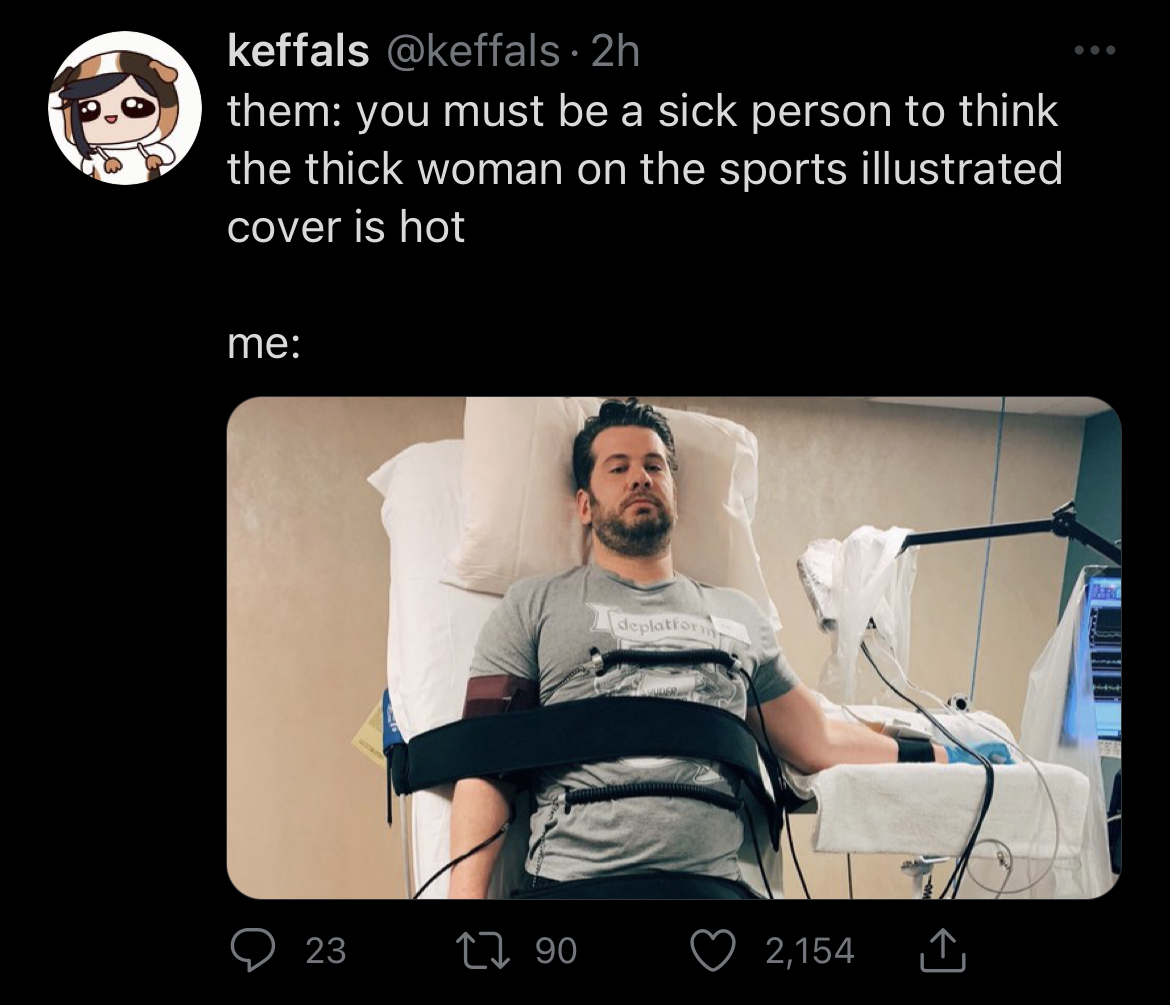This screenshot has width=1170, height=1005.
Task: Like the tweet with the heart icon
Action: [x=713, y=951]
